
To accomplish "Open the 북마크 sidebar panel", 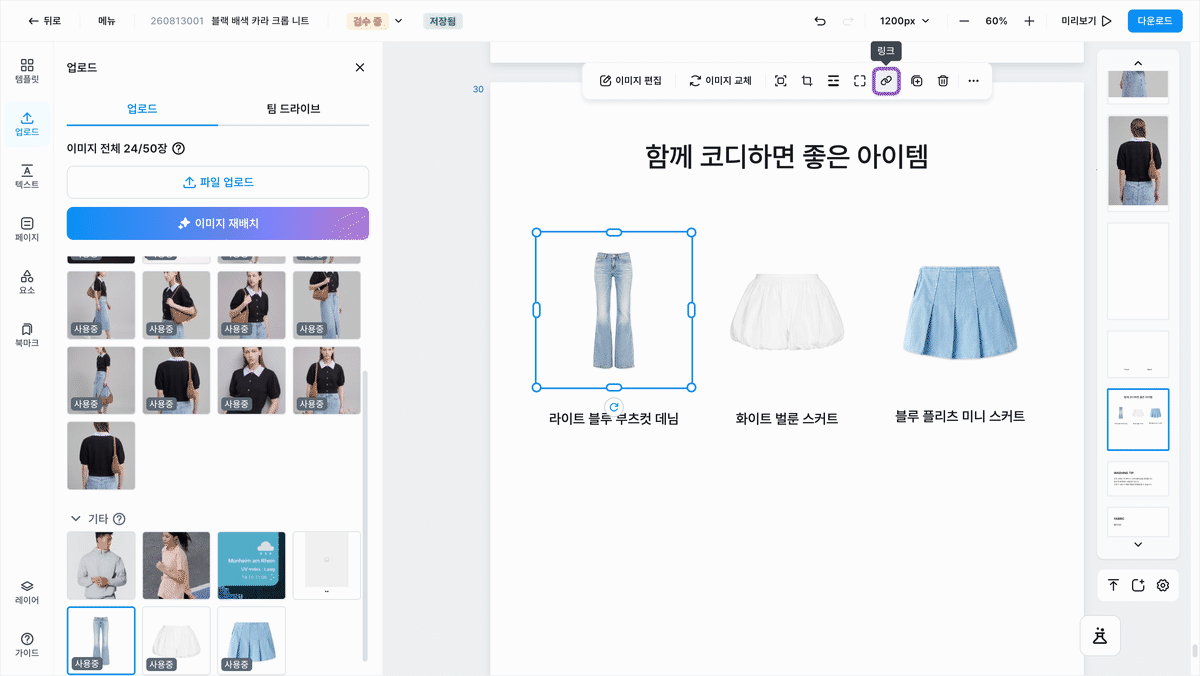I will tap(27, 335).
